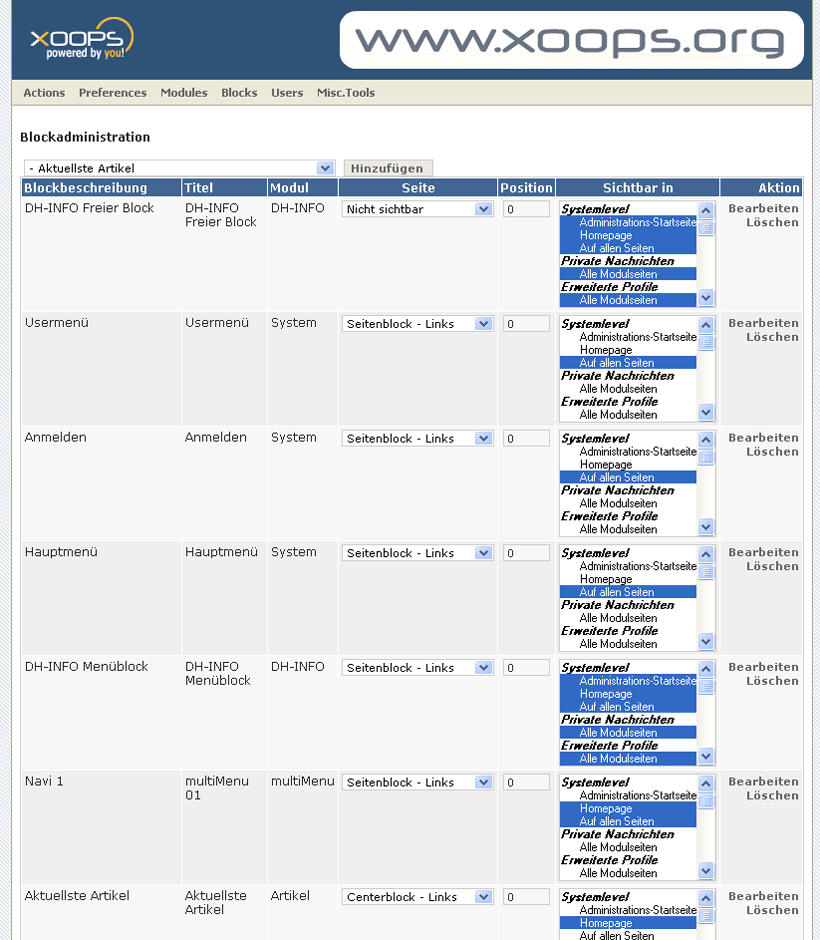Screen dimensions: 820x940
Task: Expand the Aktuellste Artikel block dropdown
Action: 180,168
